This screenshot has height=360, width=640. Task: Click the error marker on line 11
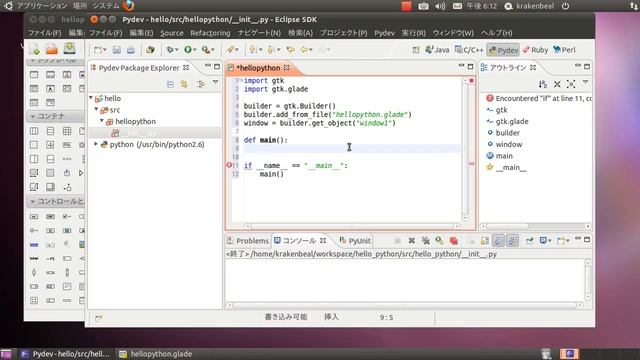click(x=229, y=165)
